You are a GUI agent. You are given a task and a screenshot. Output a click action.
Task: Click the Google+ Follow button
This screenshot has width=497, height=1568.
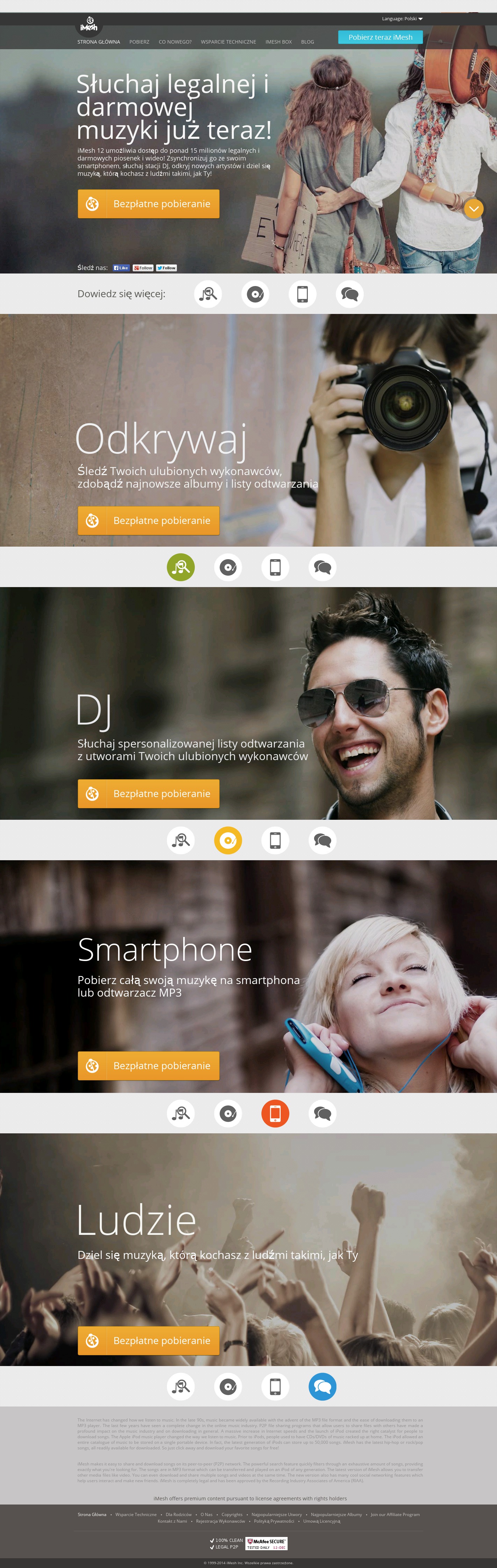coord(143,268)
